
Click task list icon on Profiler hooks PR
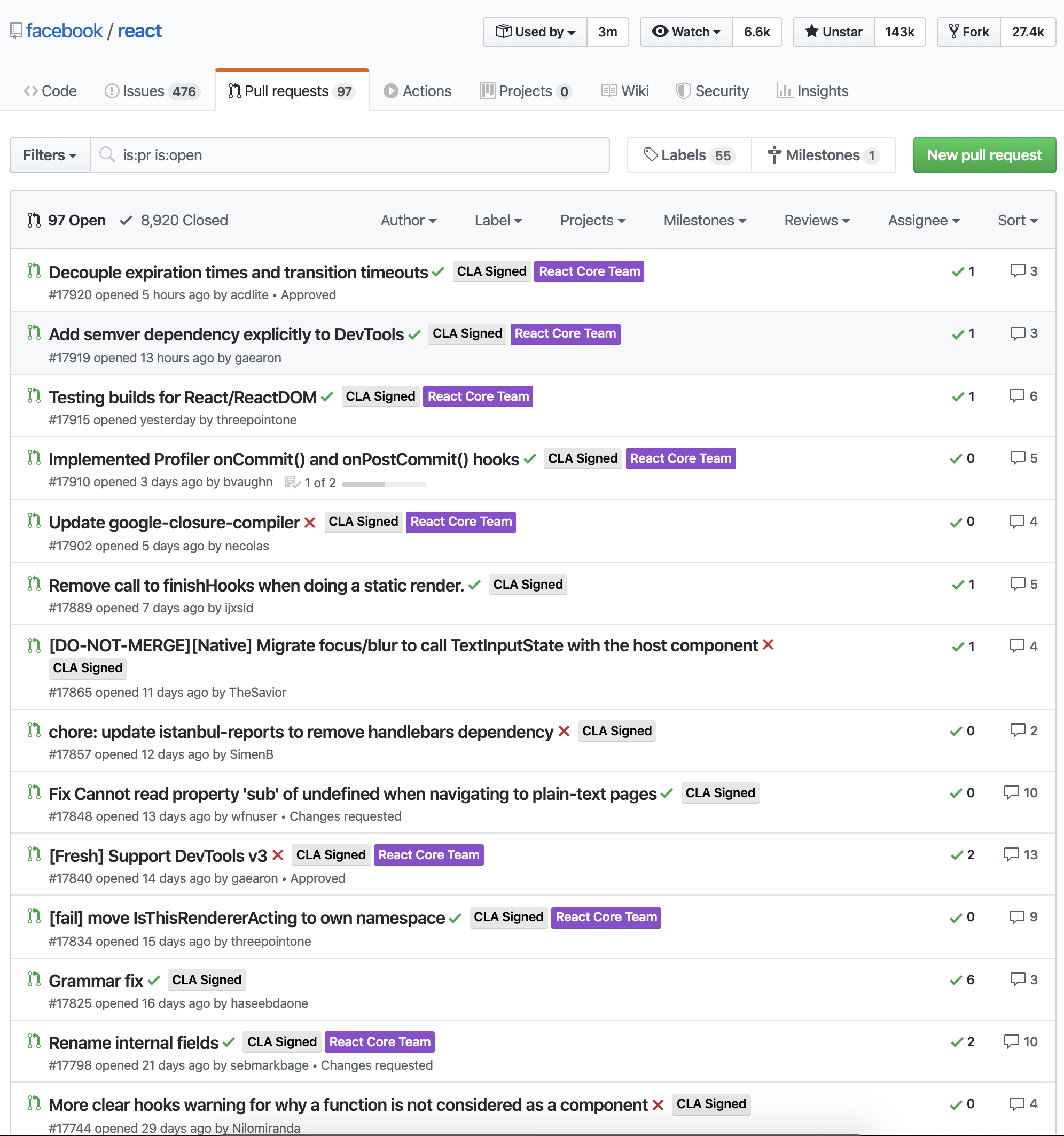(x=292, y=483)
